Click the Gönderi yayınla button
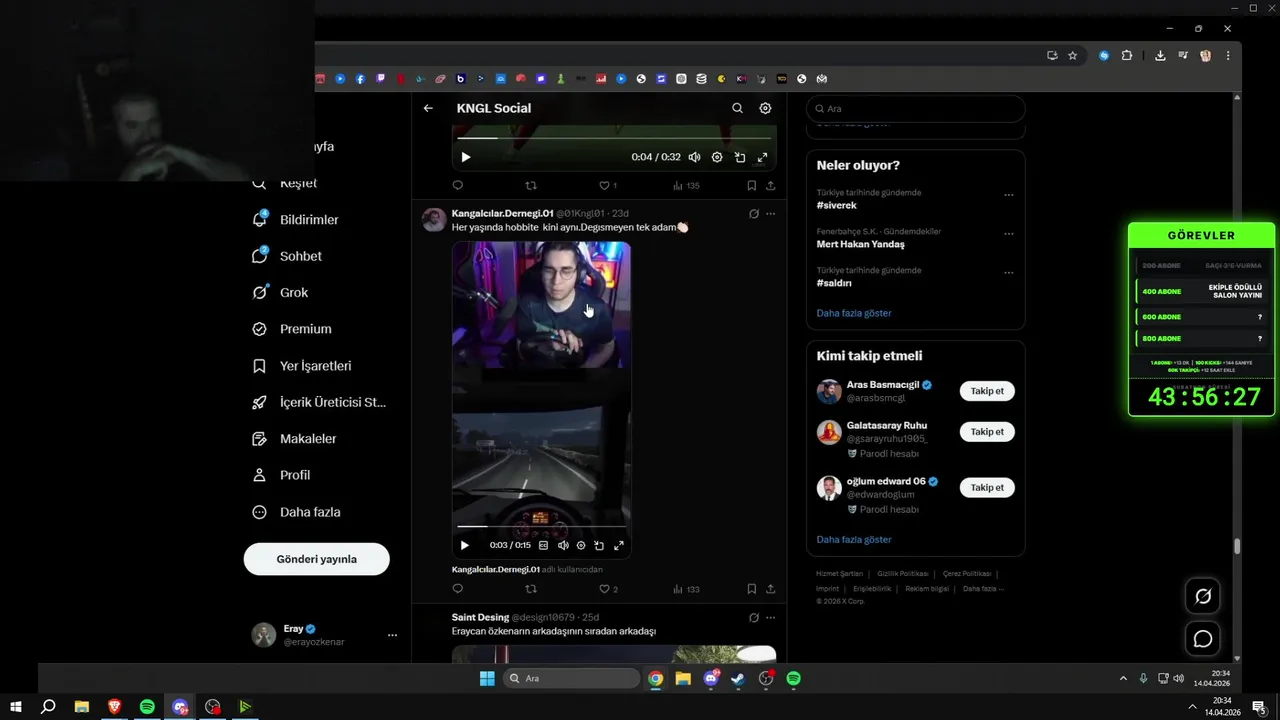 point(316,559)
